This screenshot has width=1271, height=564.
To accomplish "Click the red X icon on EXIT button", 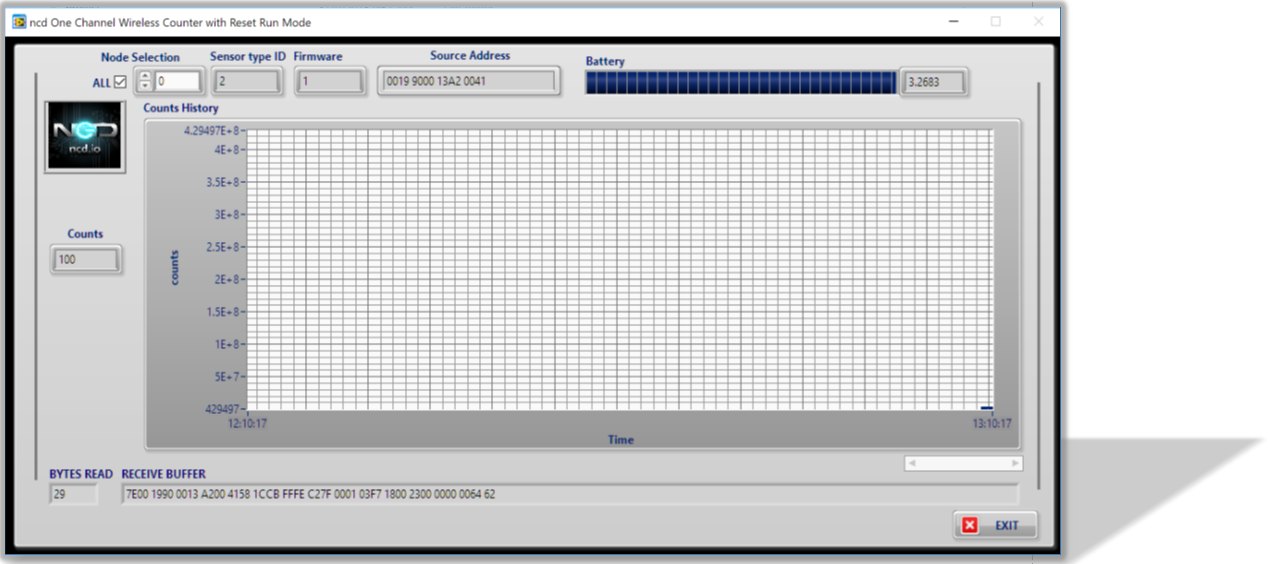I will (970, 525).
